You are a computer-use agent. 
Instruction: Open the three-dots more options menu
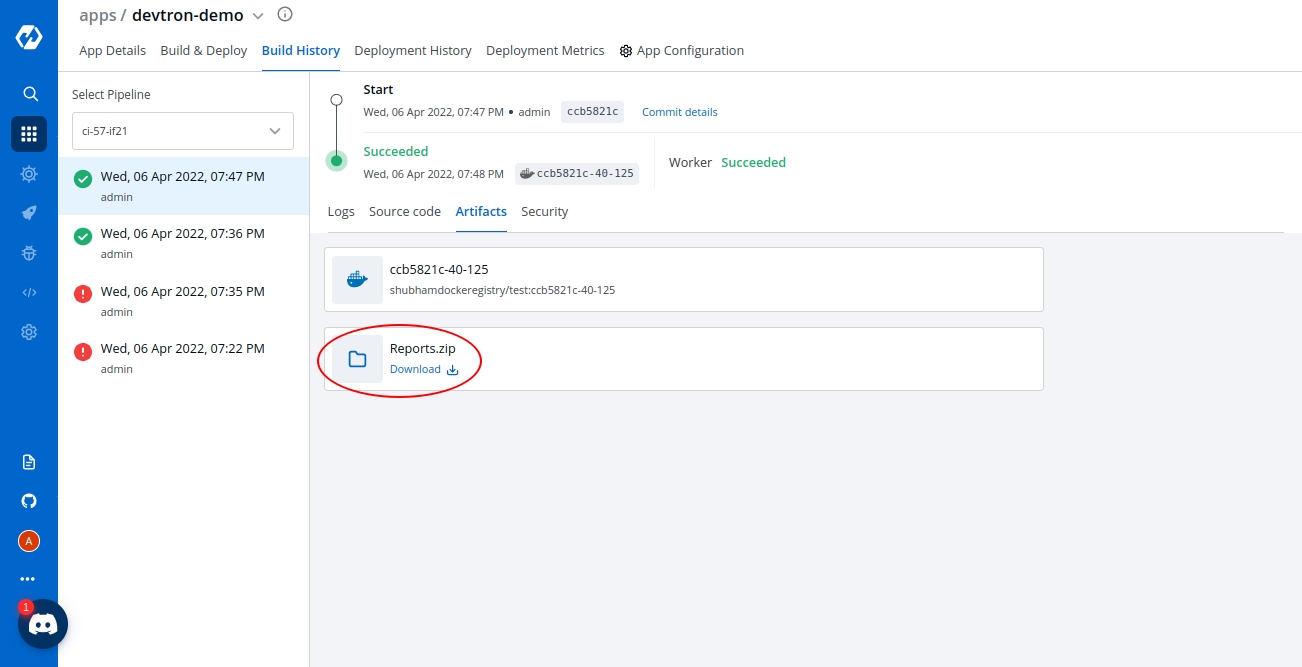[x=28, y=579]
